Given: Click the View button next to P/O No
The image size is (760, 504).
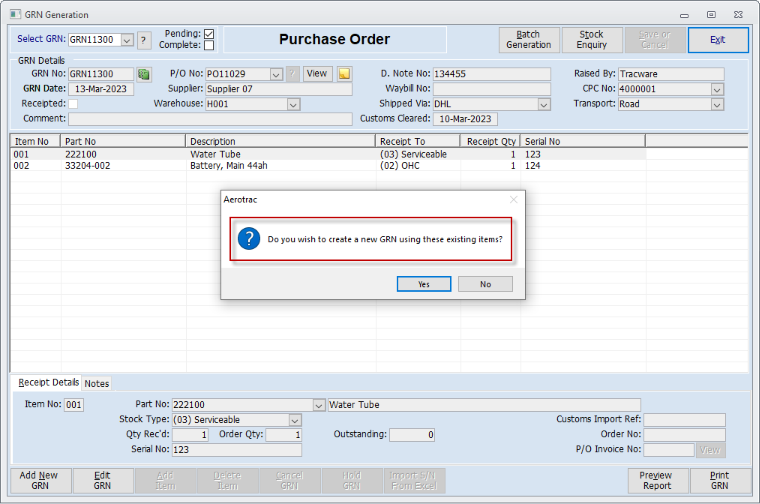Looking at the screenshot, I should [x=317, y=74].
